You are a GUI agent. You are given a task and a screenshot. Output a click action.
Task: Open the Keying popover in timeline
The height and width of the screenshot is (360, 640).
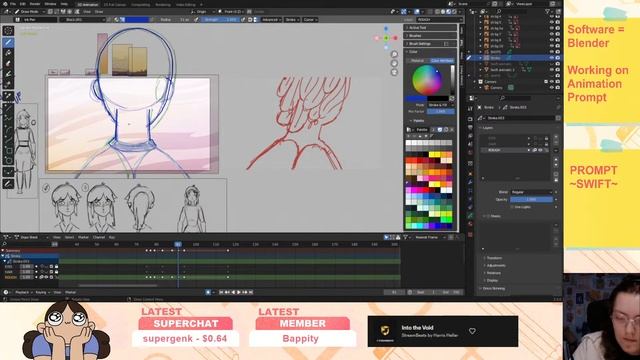tap(41, 292)
